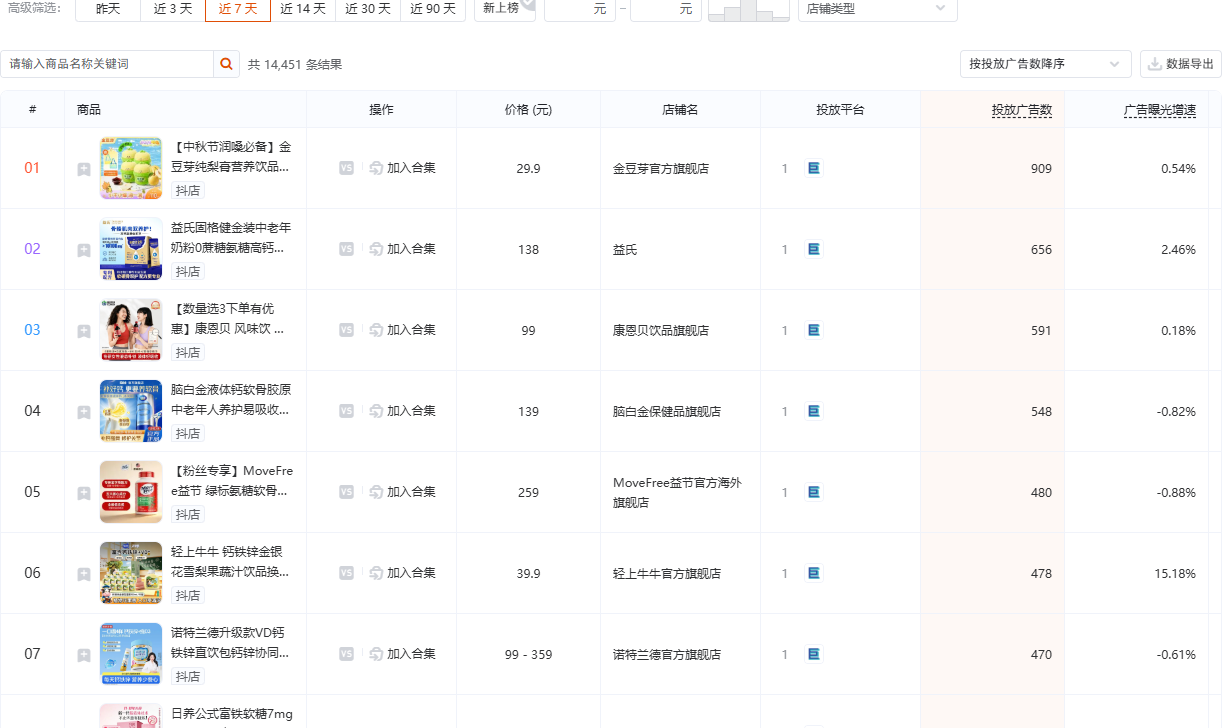This screenshot has width=1222, height=728.
Task: Click 加入合集 for 诺特兰德升级款VD钙 product
Action: [x=402, y=654]
